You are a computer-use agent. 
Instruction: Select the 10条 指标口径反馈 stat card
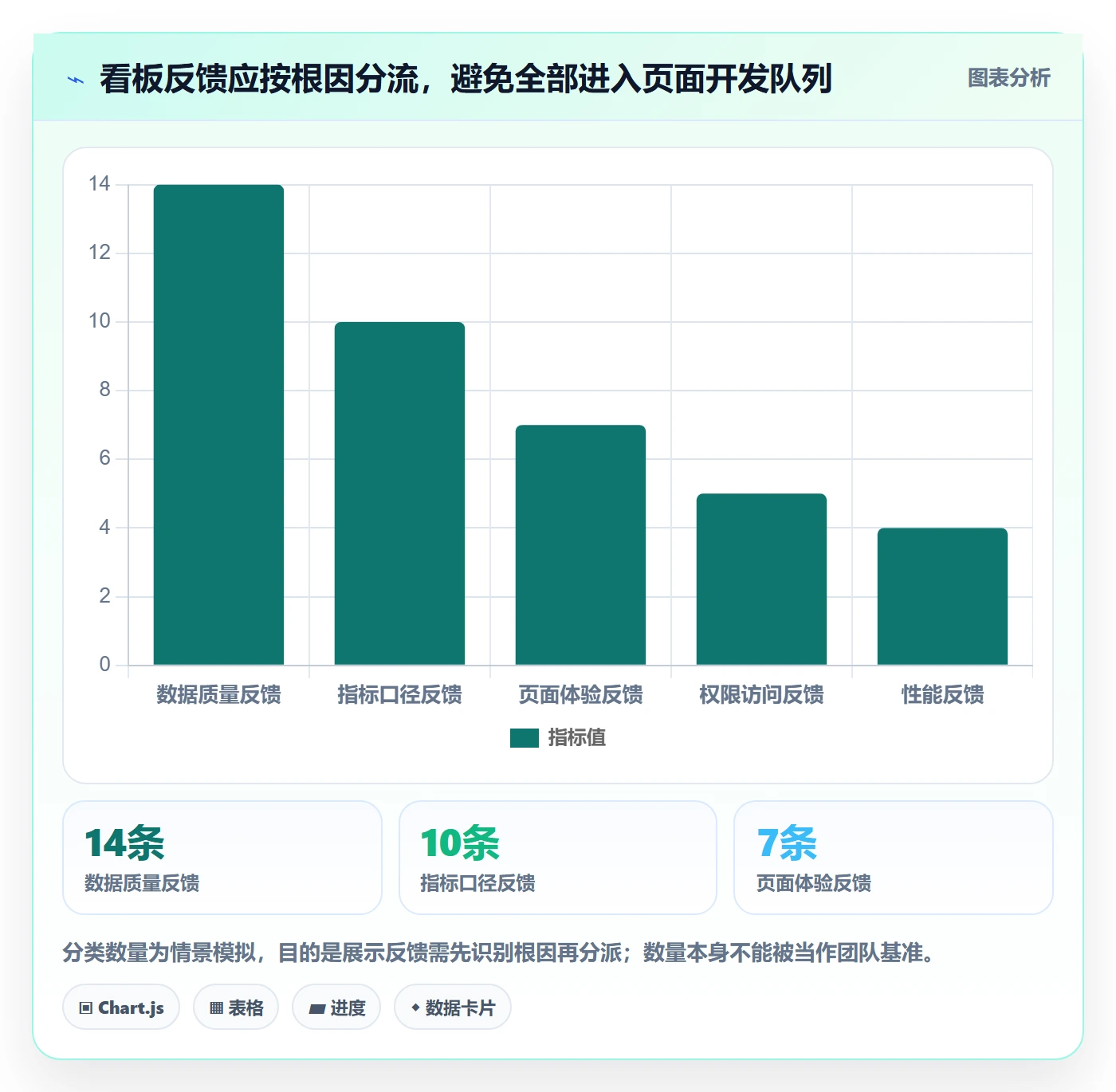tap(558, 858)
